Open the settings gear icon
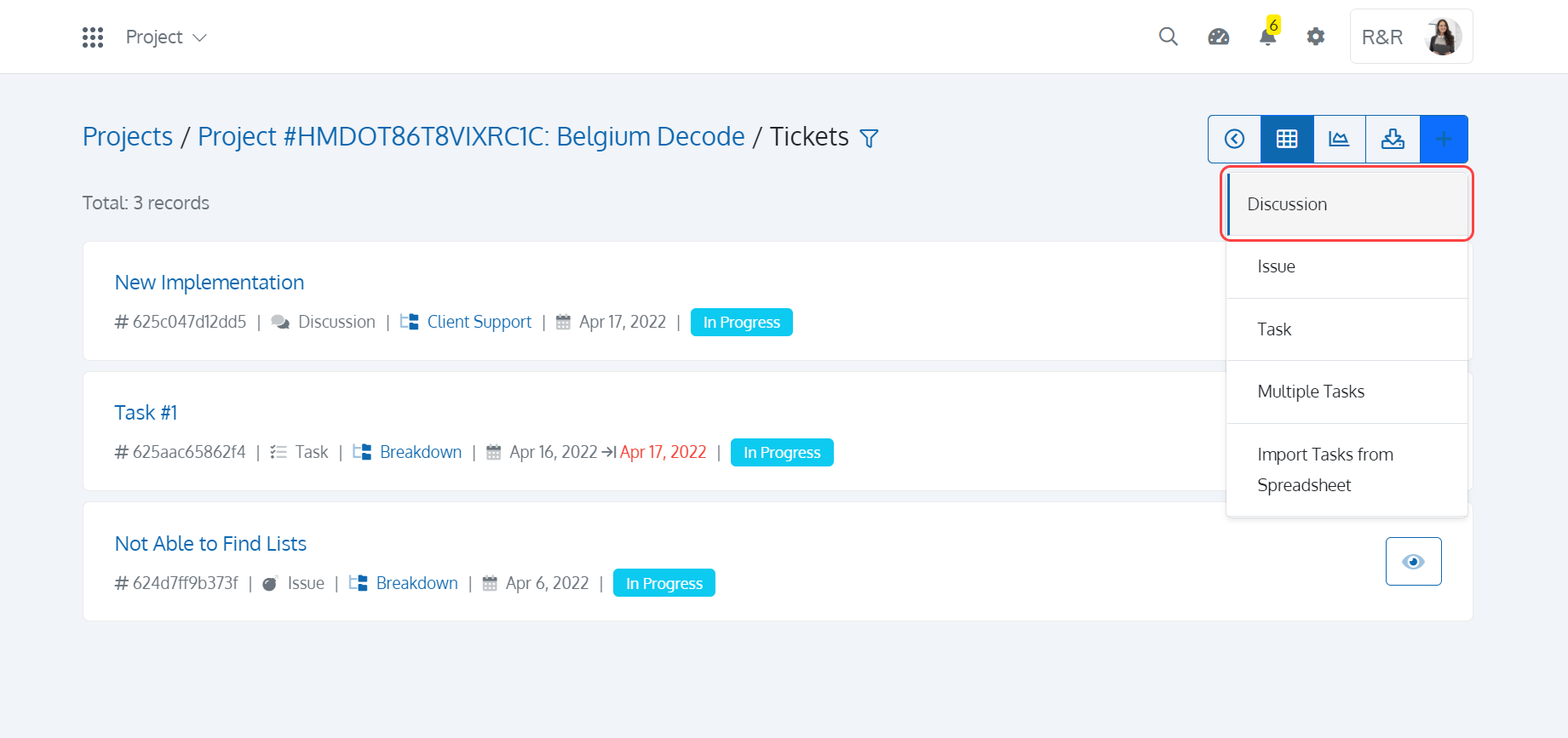This screenshot has width=1568, height=738. click(x=1316, y=37)
